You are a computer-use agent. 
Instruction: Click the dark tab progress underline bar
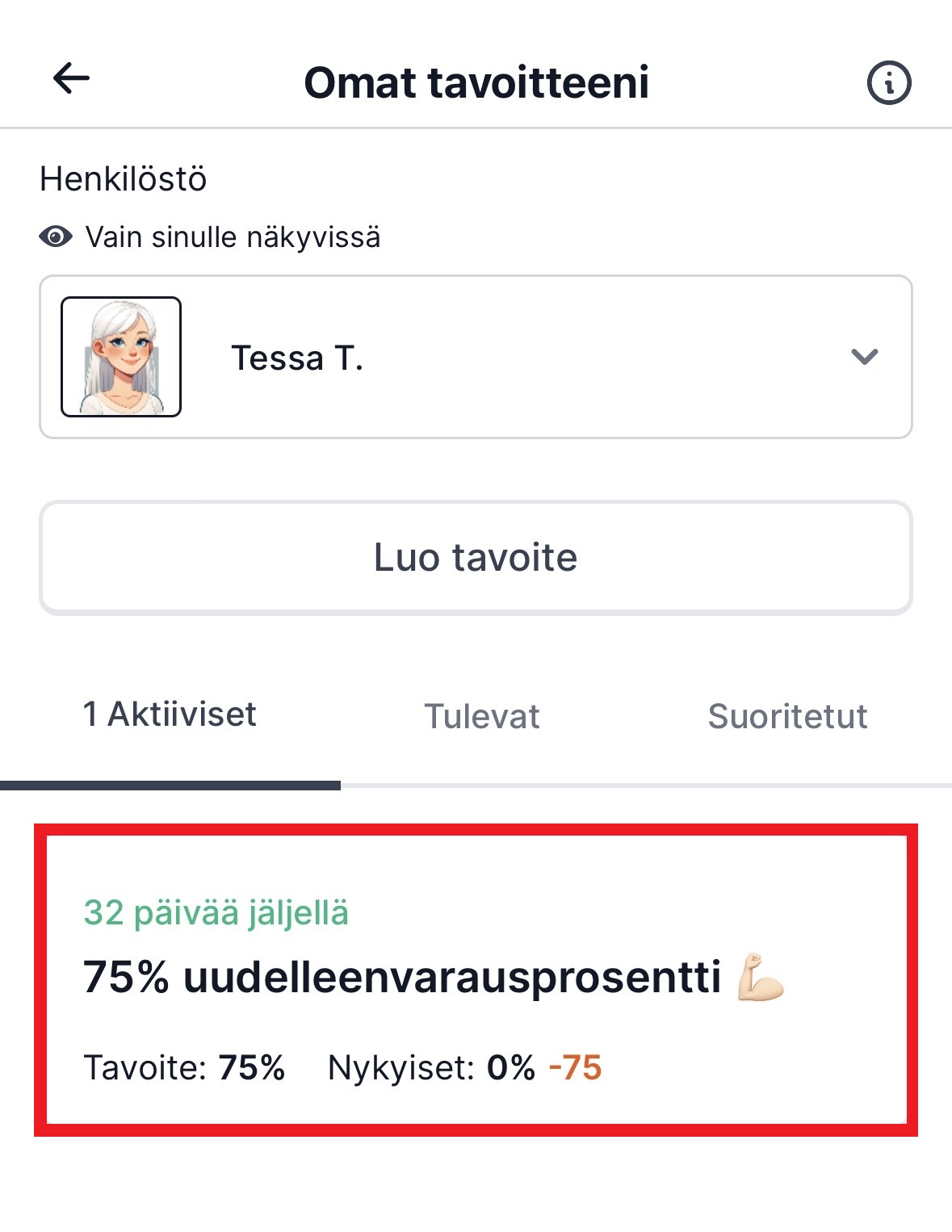170,784
